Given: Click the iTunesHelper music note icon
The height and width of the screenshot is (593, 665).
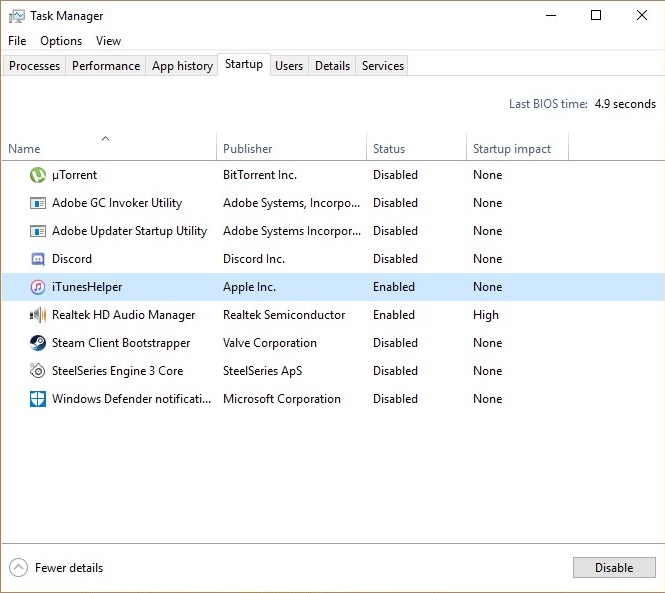Looking at the screenshot, I should tap(38, 287).
